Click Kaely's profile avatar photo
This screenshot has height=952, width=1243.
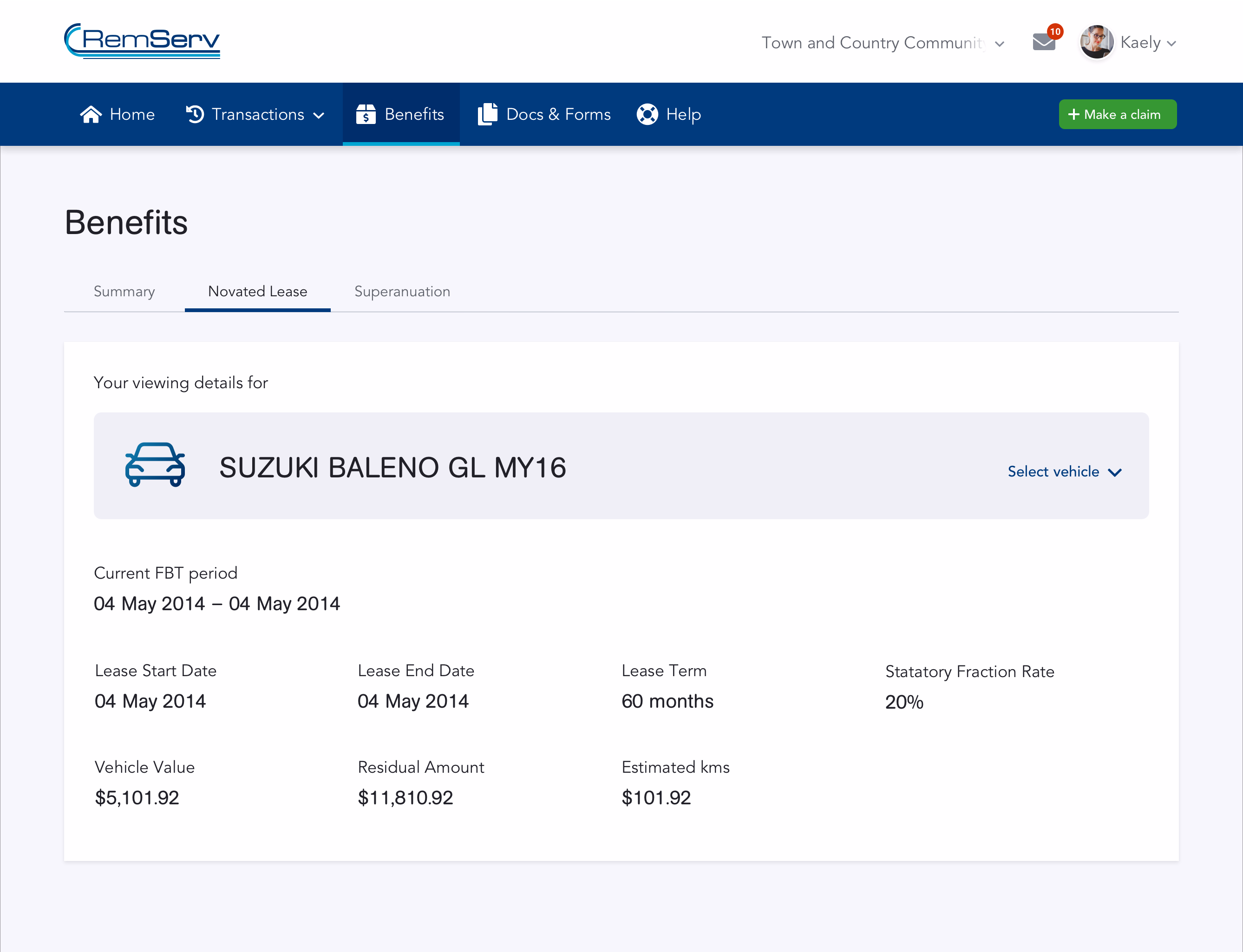1096,42
